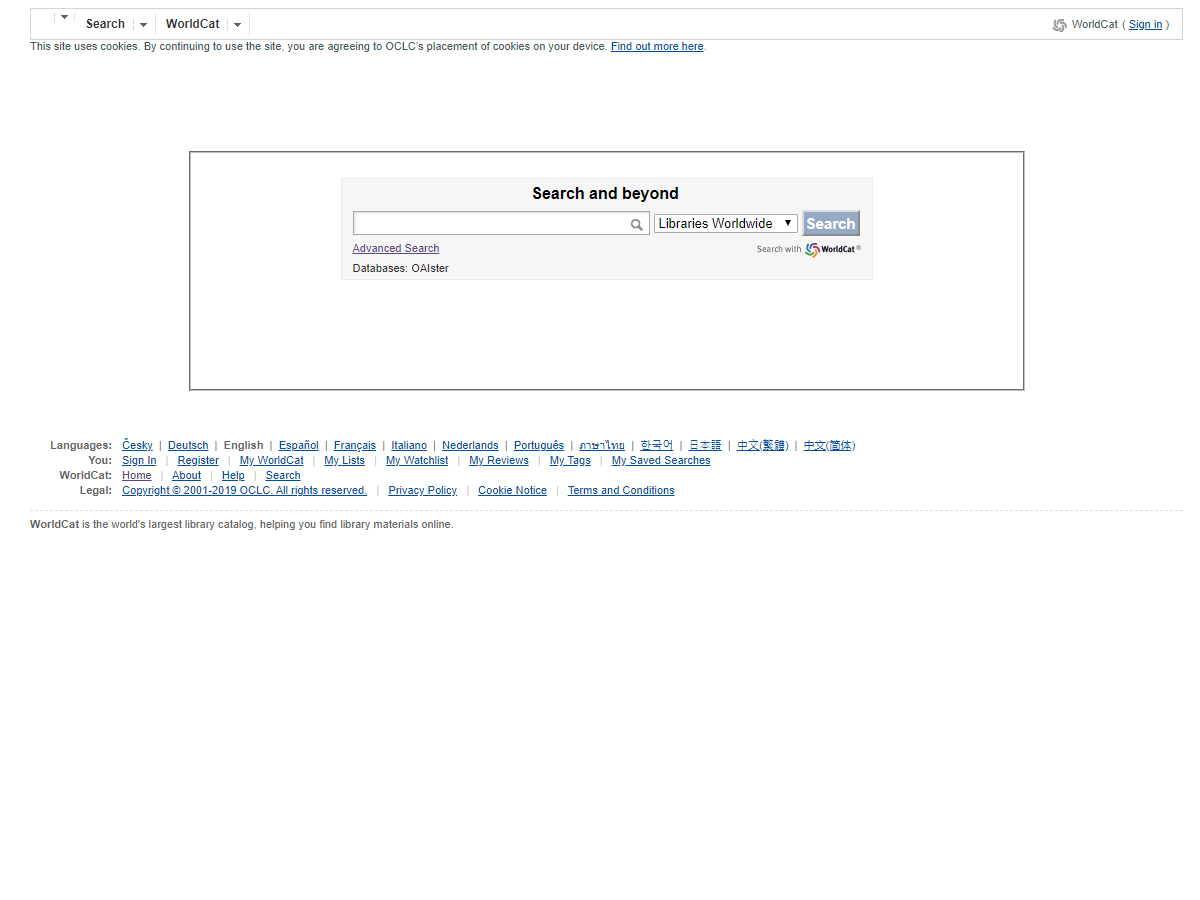Screen dimensions: 1200x900
Task: Switch language to Español
Action: (298, 445)
